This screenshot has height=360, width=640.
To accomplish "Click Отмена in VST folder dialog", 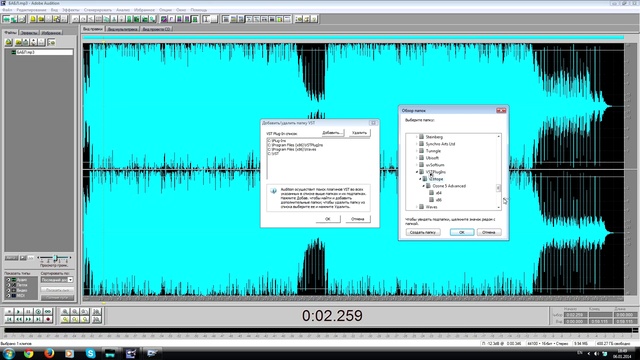I will pyautogui.click(x=358, y=219).
